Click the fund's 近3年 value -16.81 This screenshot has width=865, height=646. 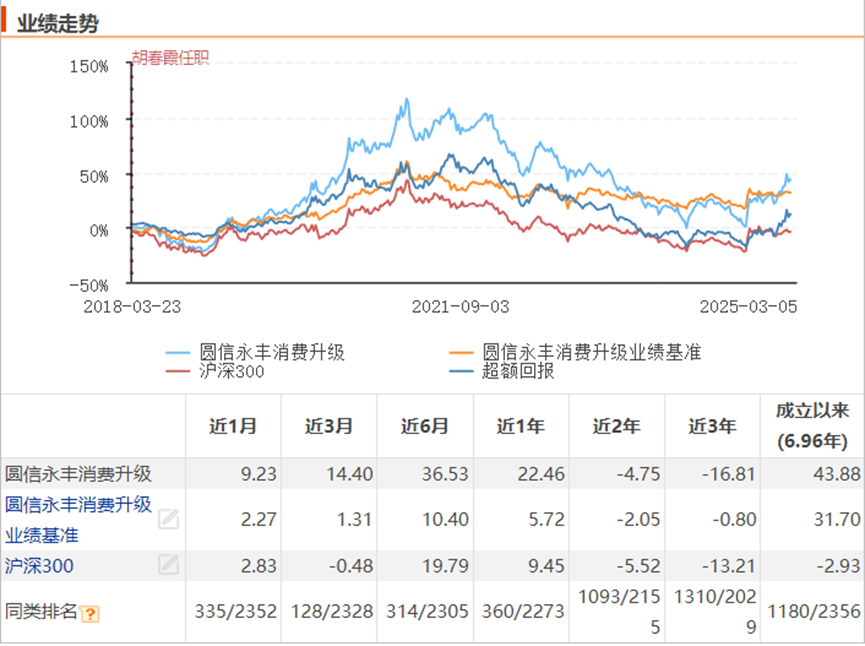pyautogui.click(x=729, y=474)
